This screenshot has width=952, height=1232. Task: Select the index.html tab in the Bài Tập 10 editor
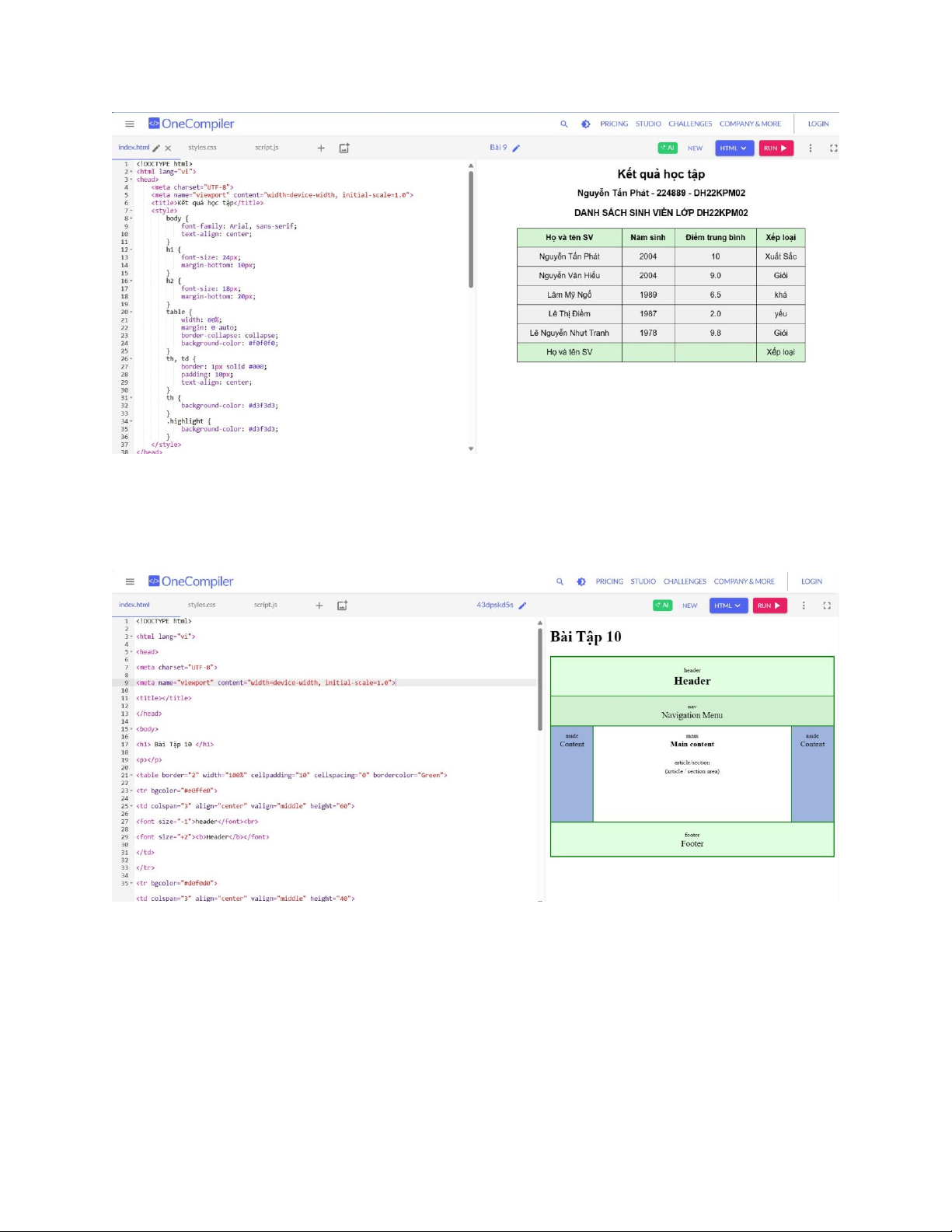(x=134, y=605)
